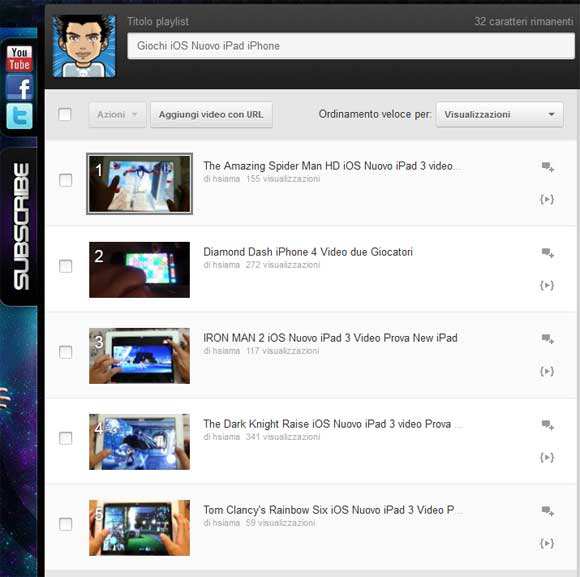The image size is (580, 577).
Task: Open Diamond Dash iPhone 4 title link
Action: click(x=308, y=252)
